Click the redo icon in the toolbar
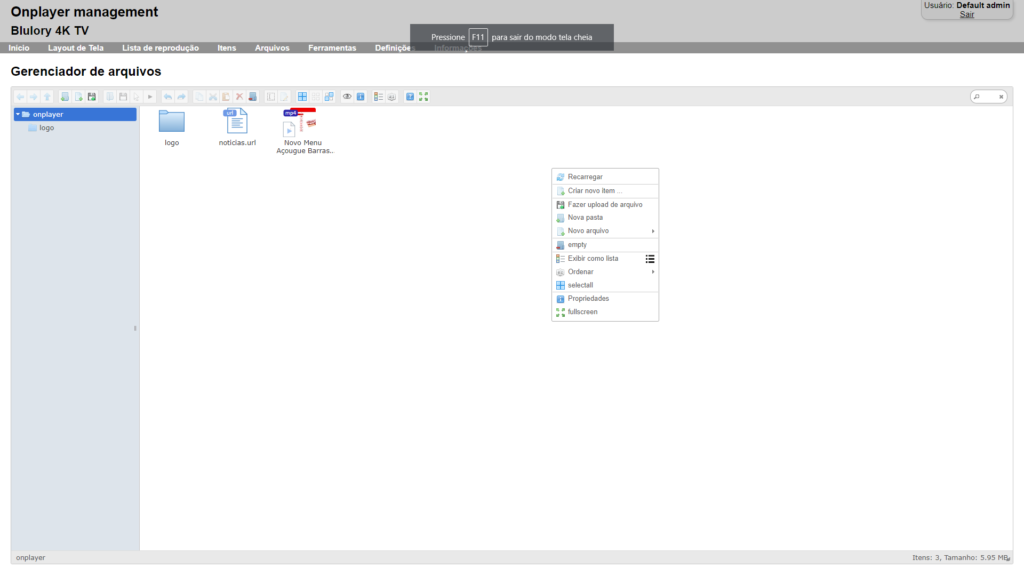 (x=182, y=97)
